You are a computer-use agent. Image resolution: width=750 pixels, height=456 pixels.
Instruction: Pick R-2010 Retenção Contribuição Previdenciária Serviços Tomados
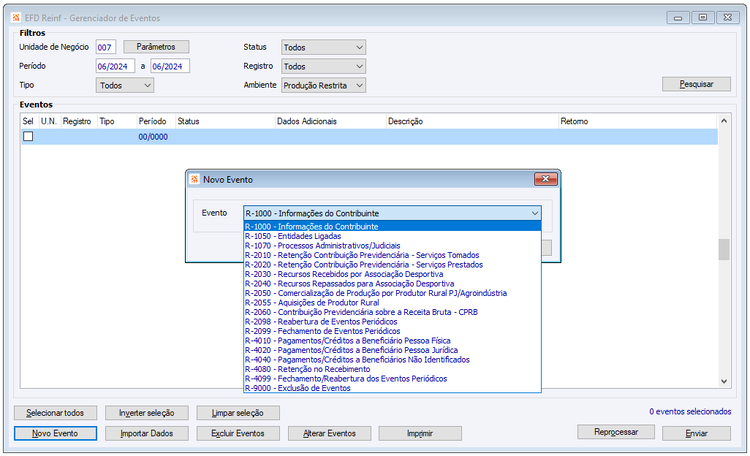pos(392,255)
